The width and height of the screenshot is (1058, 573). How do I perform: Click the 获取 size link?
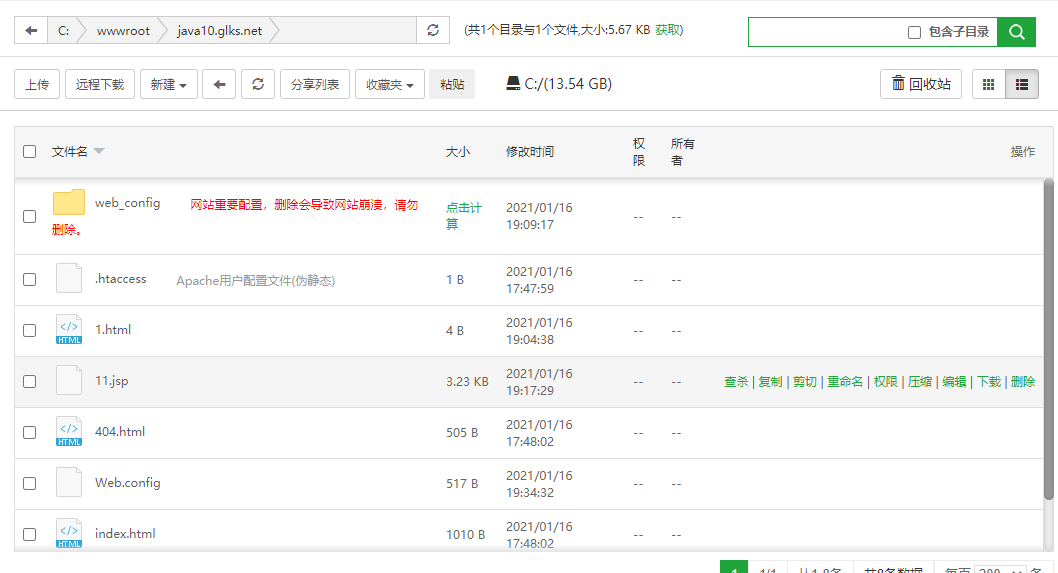click(x=668, y=30)
